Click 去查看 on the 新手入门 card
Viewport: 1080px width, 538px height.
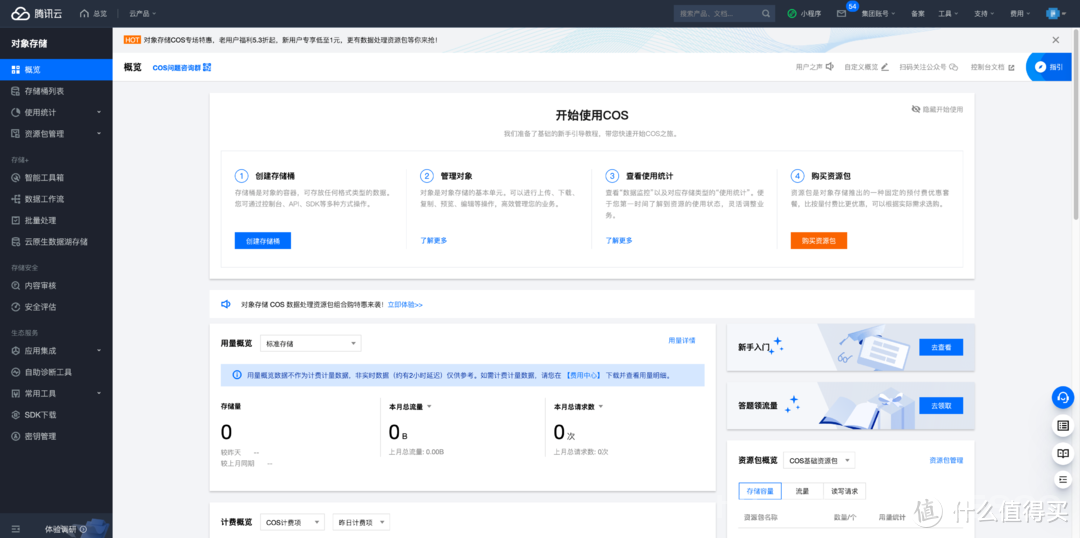click(941, 347)
